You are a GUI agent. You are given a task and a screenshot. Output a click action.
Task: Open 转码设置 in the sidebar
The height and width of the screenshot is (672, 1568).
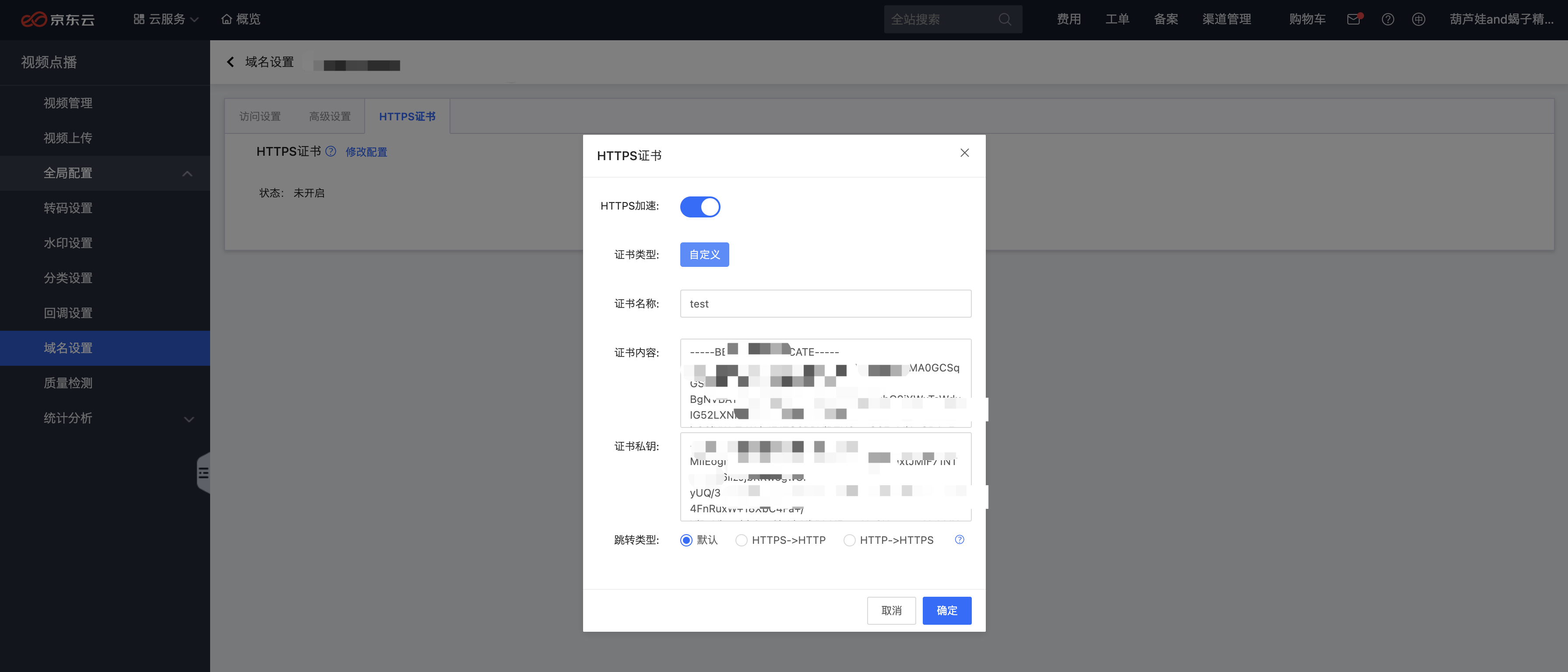[105, 208]
